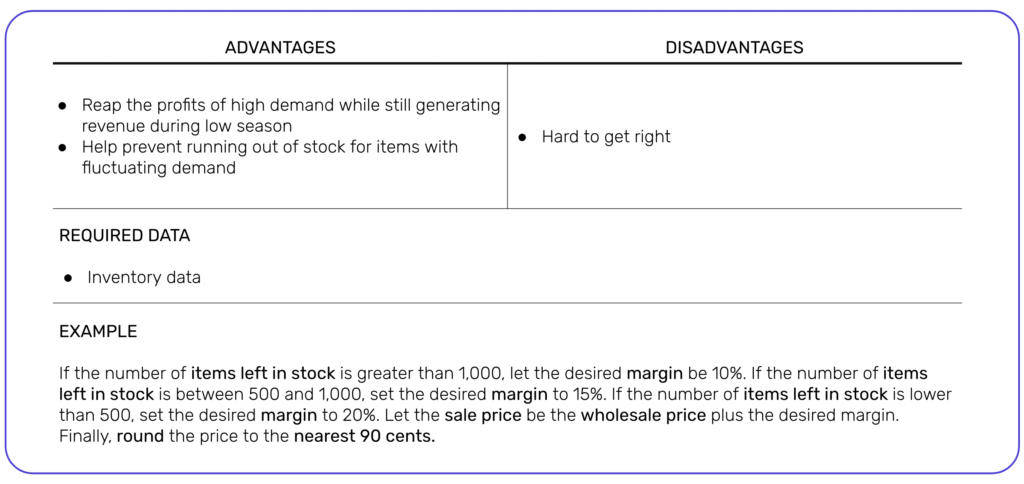Click the bold 'wholesale price' text
Viewport: 1024px width, 484px height.
tap(643, 415)
